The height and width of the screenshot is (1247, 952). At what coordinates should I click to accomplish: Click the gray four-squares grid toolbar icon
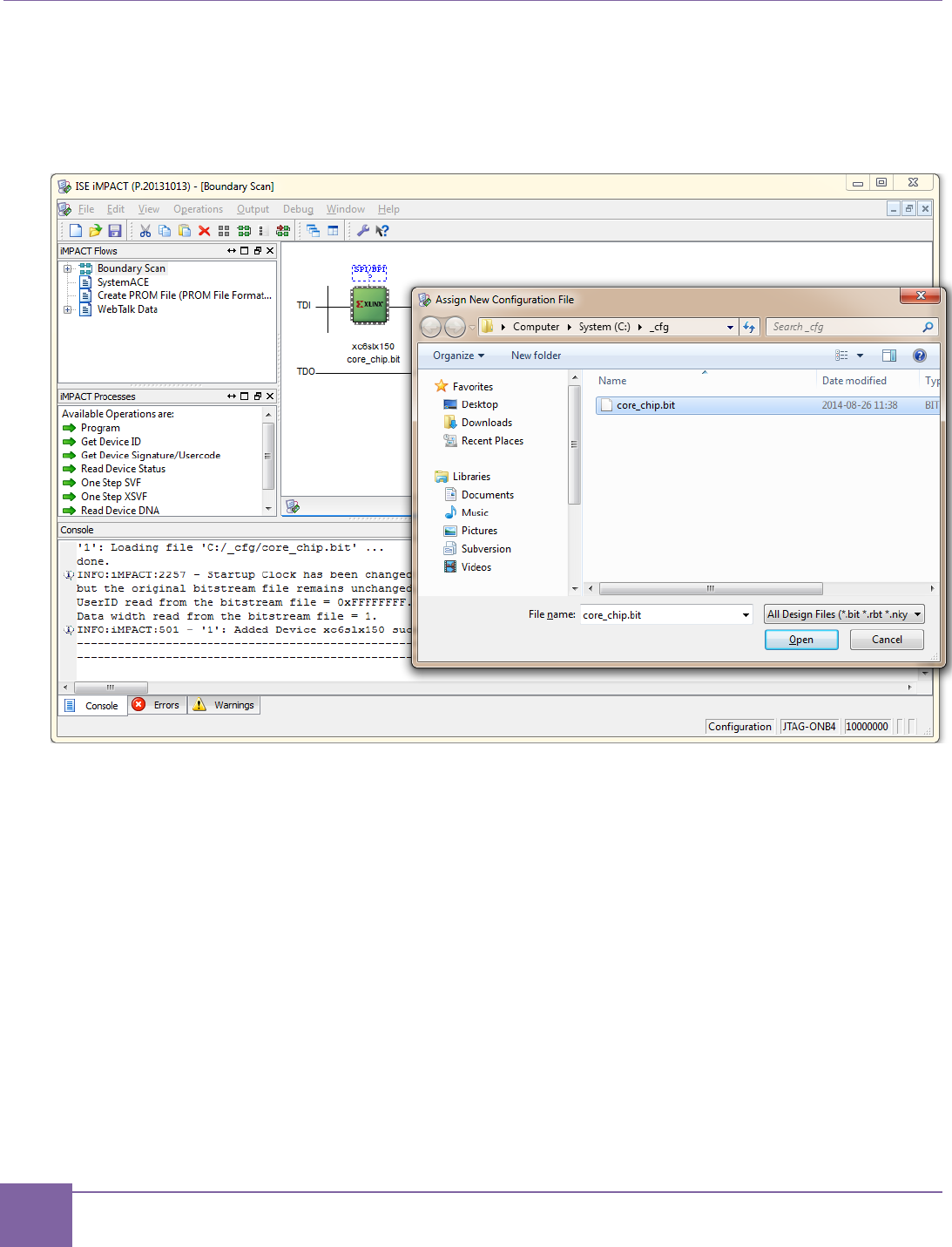coord(224,231)
